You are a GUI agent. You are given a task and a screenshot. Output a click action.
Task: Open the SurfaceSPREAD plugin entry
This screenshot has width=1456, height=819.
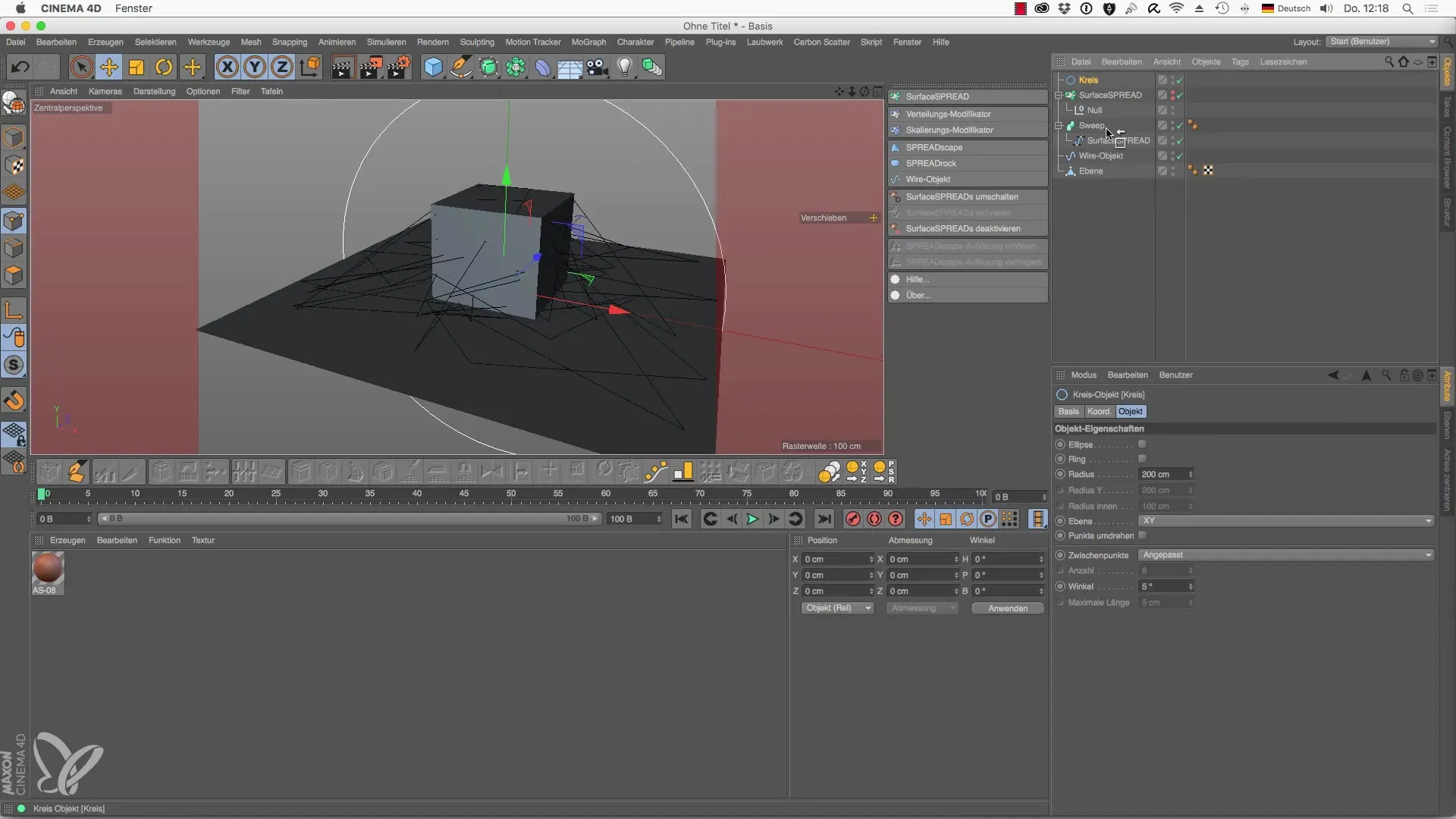[968, 96]
